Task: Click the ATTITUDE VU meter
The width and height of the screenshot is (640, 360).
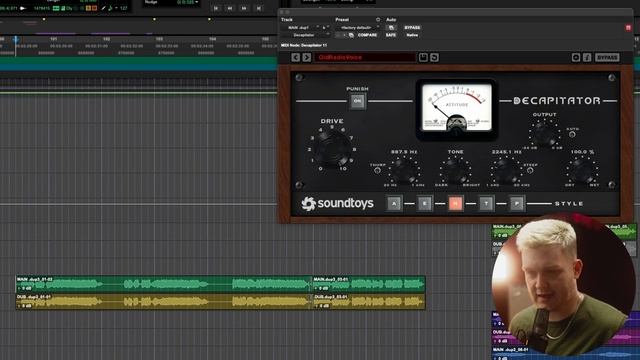Action: (456, 108)
